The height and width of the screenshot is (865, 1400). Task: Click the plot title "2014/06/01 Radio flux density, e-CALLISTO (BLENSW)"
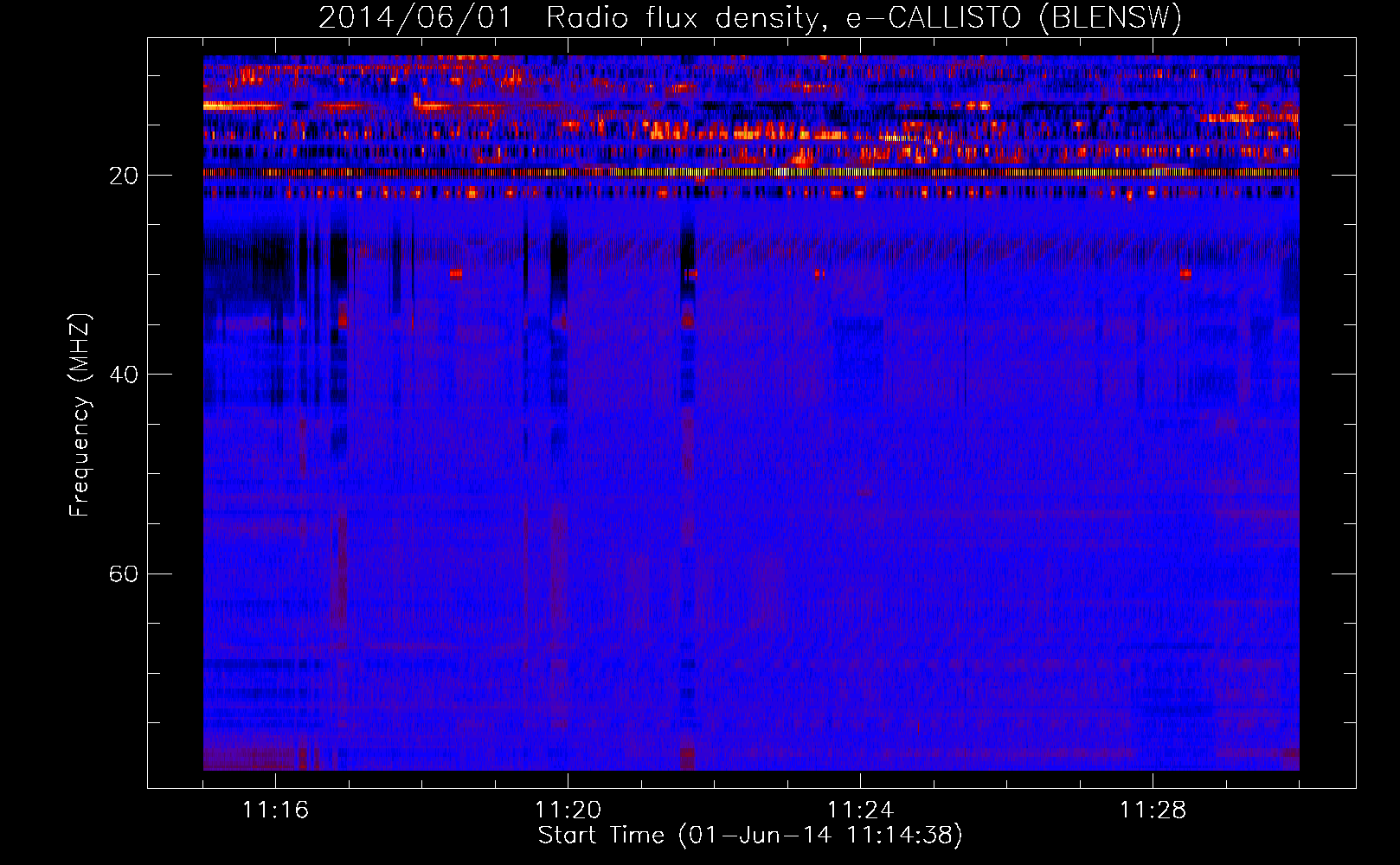(750, 18)
